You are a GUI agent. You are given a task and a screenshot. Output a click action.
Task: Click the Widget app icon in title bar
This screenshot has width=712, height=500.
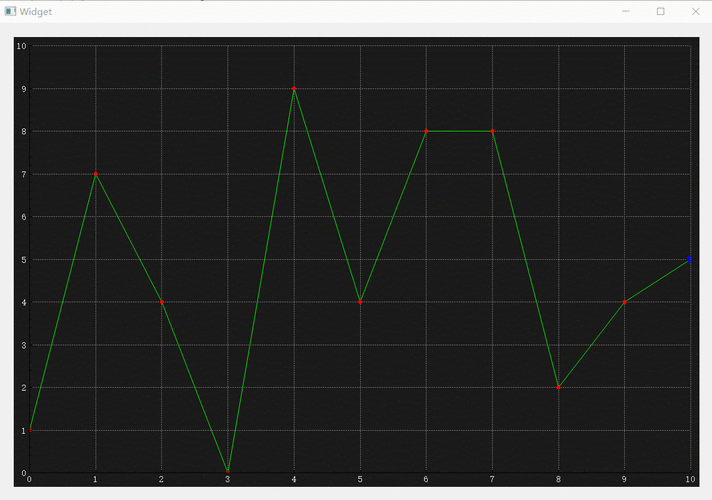[x=10, y=11]
